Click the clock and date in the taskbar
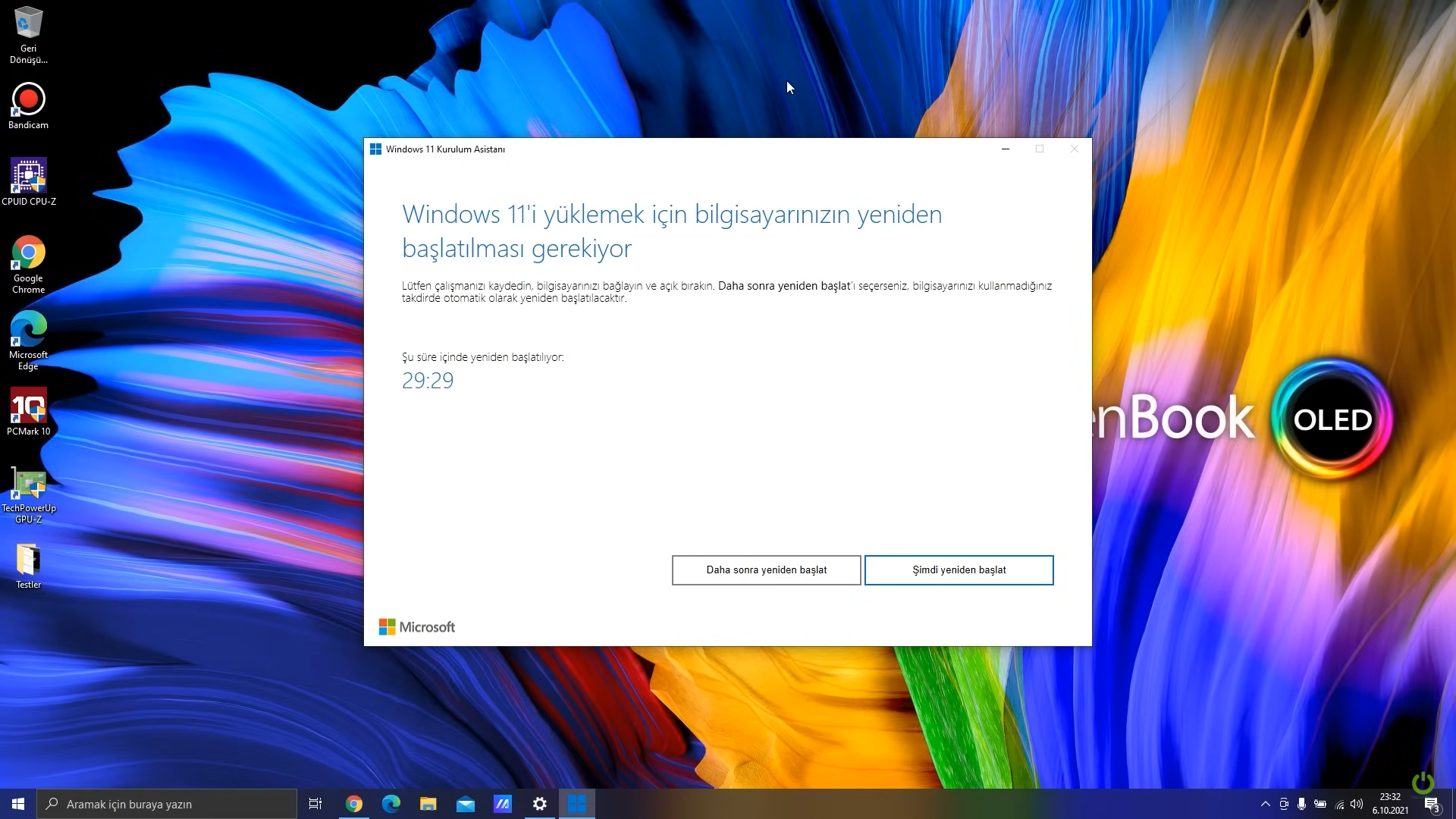Screen dimensions: 1456x819 1390,804
